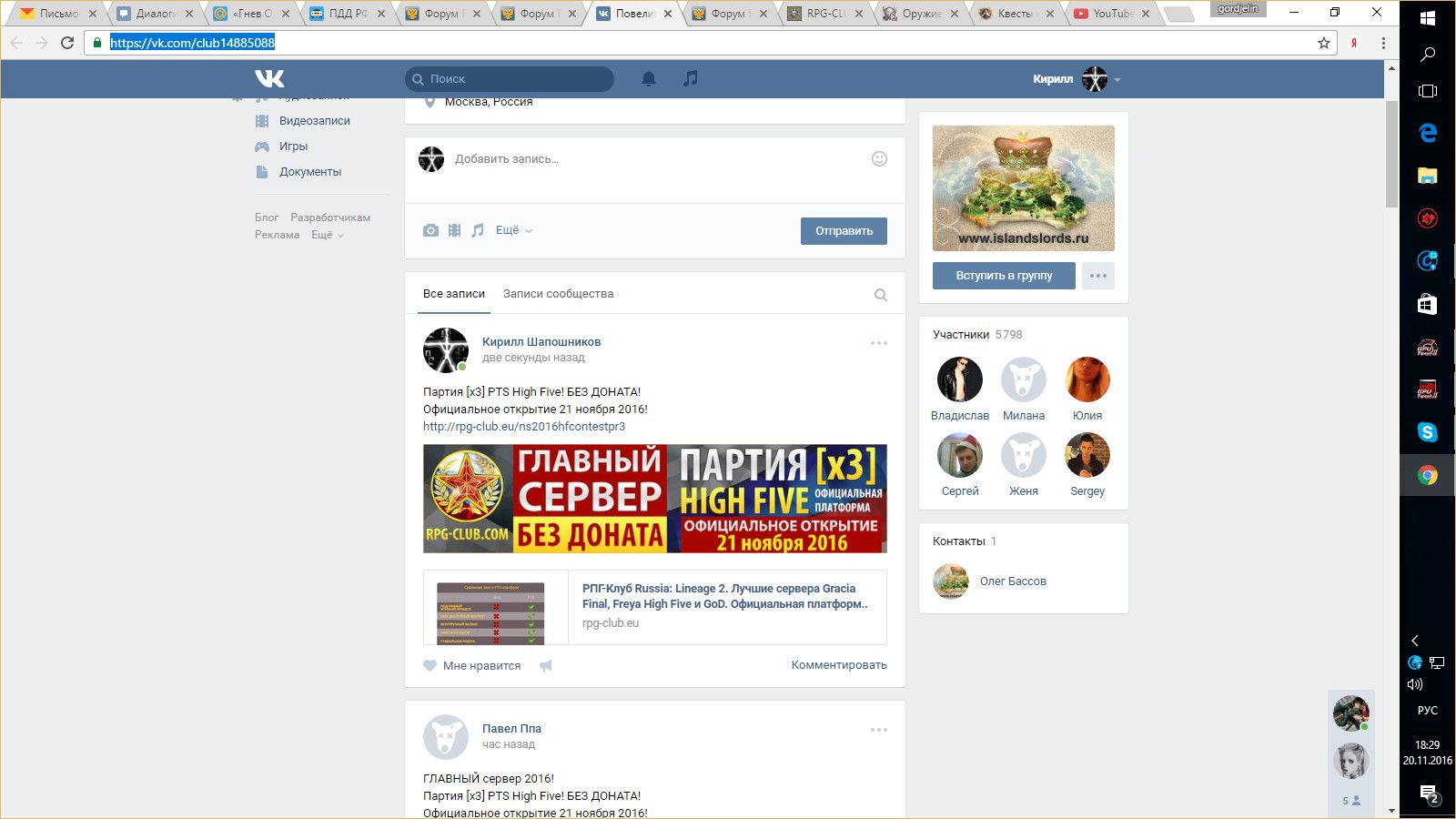Attach a photo with the camera icon
Viewport: 1456px width, 819px height.
pos(430,231)
